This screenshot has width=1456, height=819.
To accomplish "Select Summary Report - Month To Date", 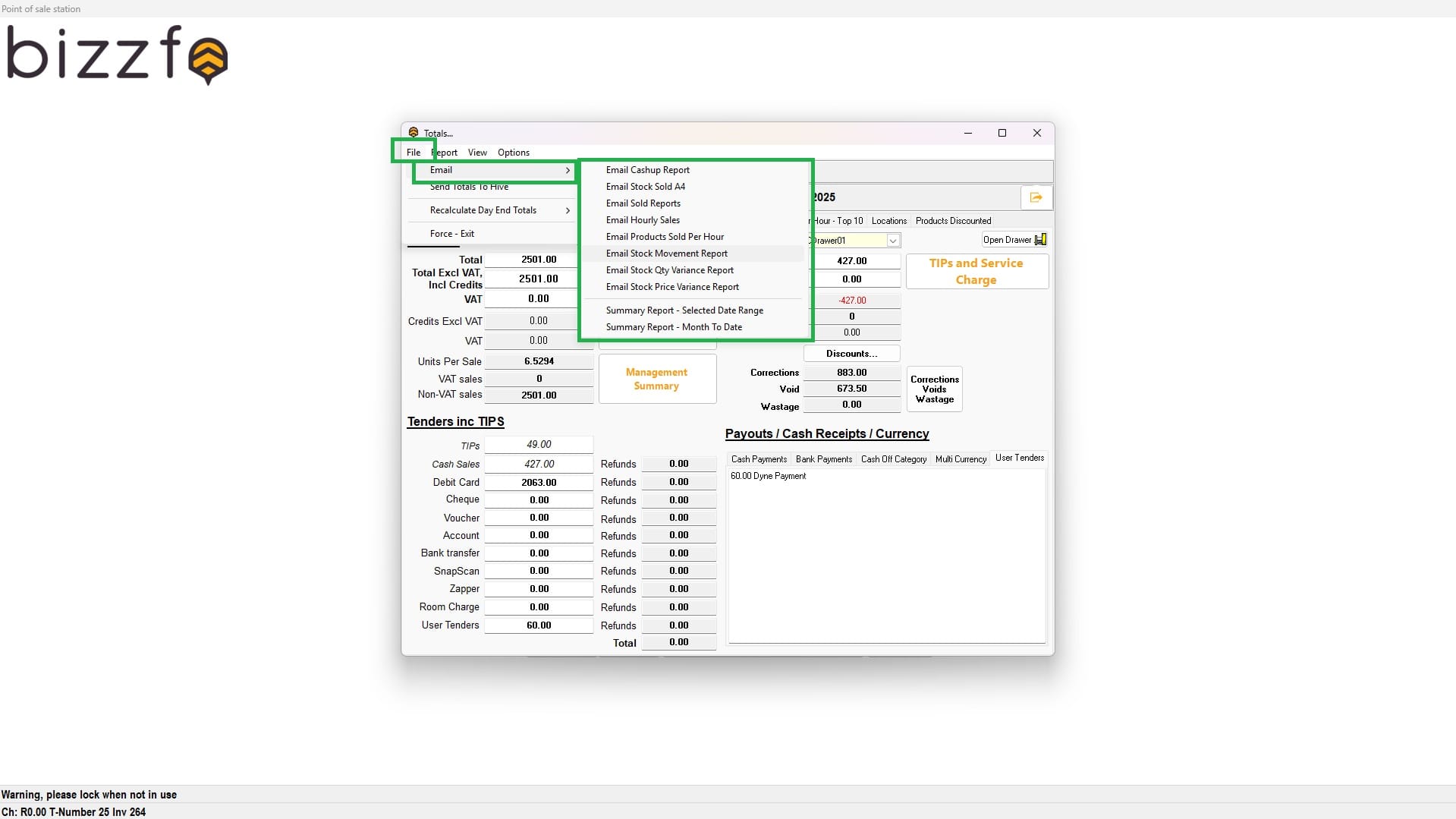I will pyautogui.click(x=674, y=326).
